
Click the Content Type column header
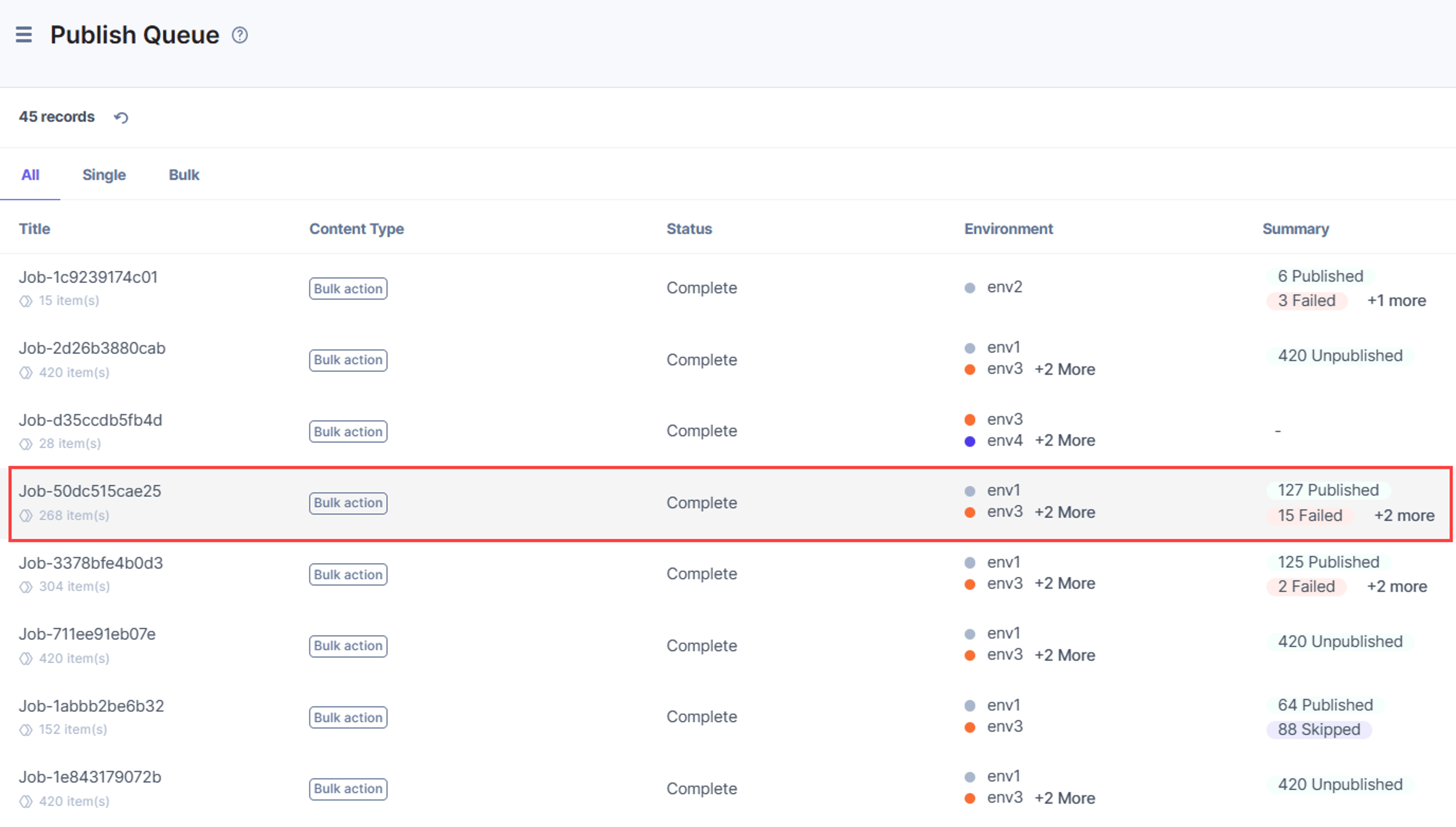pyautogui.click(x=357, y=229)
